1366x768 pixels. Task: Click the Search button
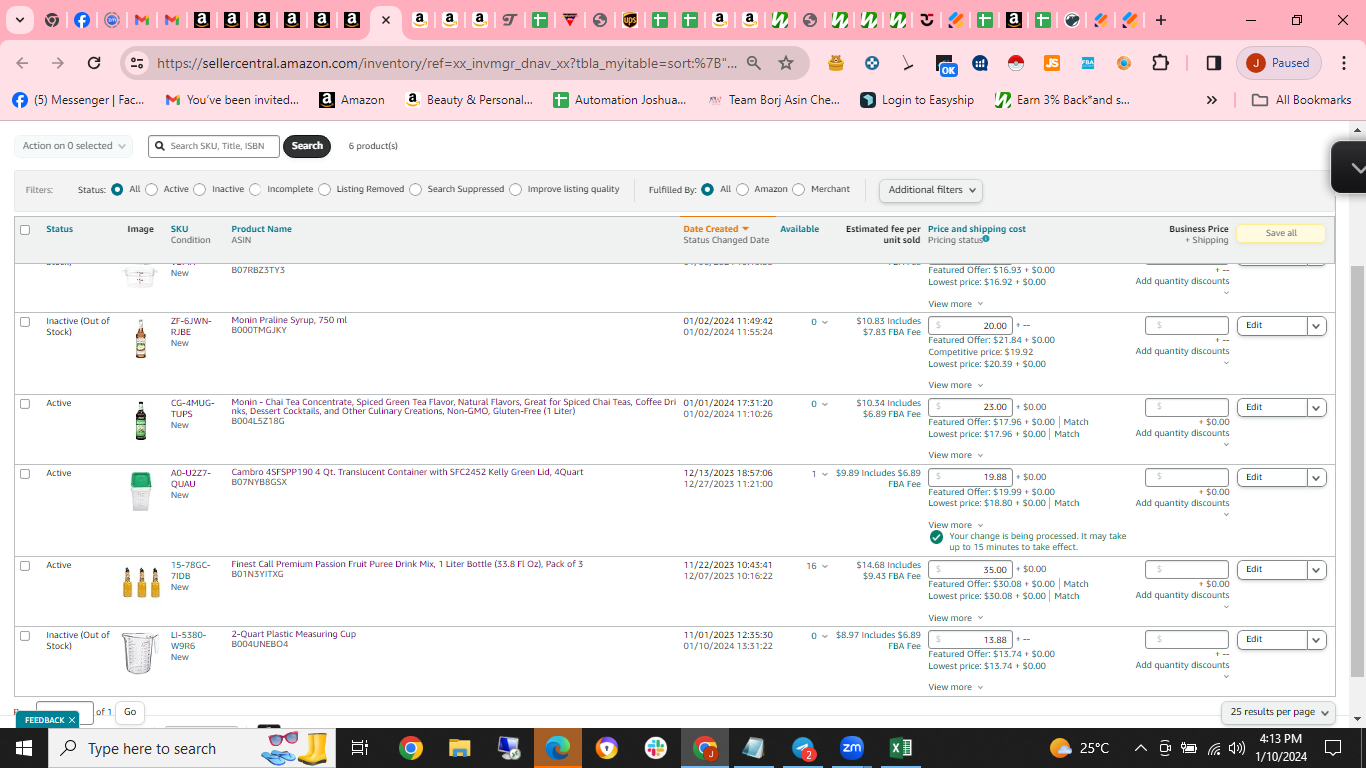(x=307, y=146)
